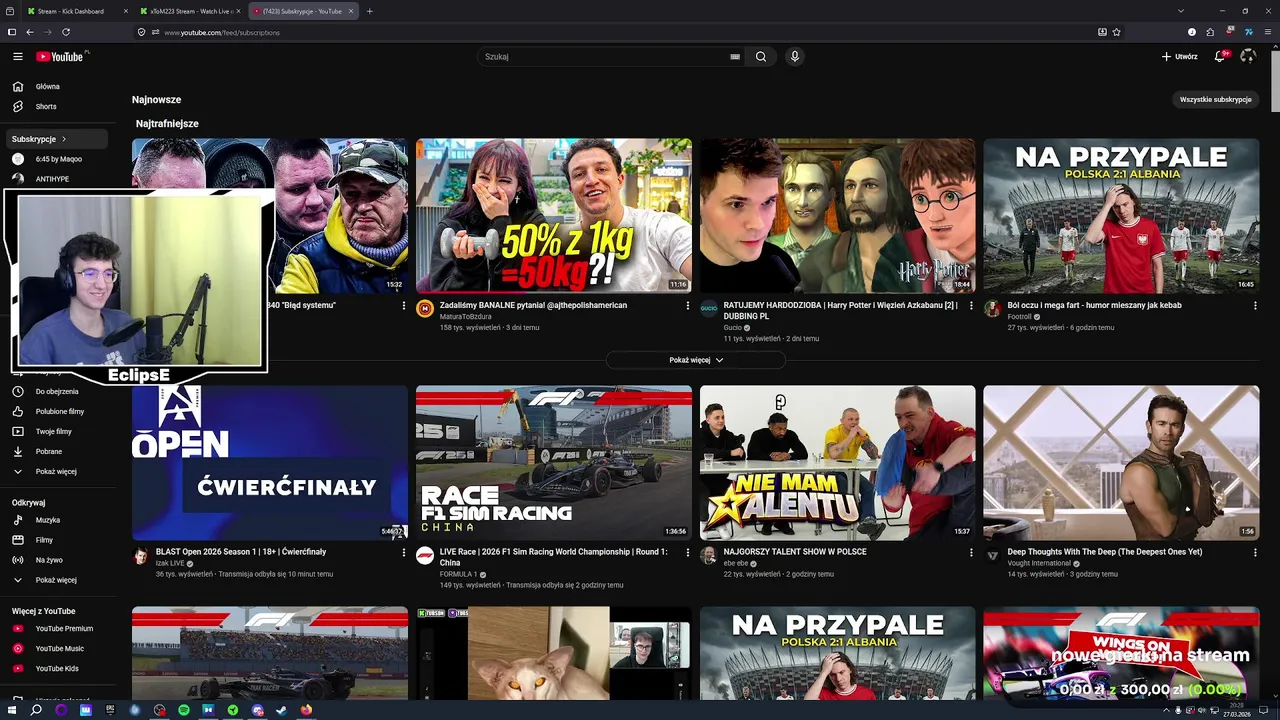The height and width of the screenshot is (720, 1280).
Task: Open a new browser tab
Action: click(x=370, y=11)
